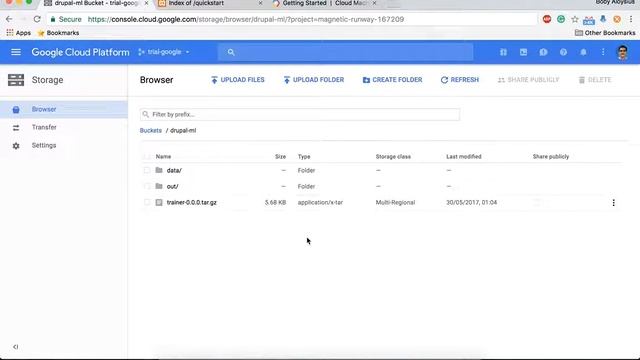Switch to the Getting Started Cloud tab
The width and height of the screenshot is (640, 360).
point(324,3)
